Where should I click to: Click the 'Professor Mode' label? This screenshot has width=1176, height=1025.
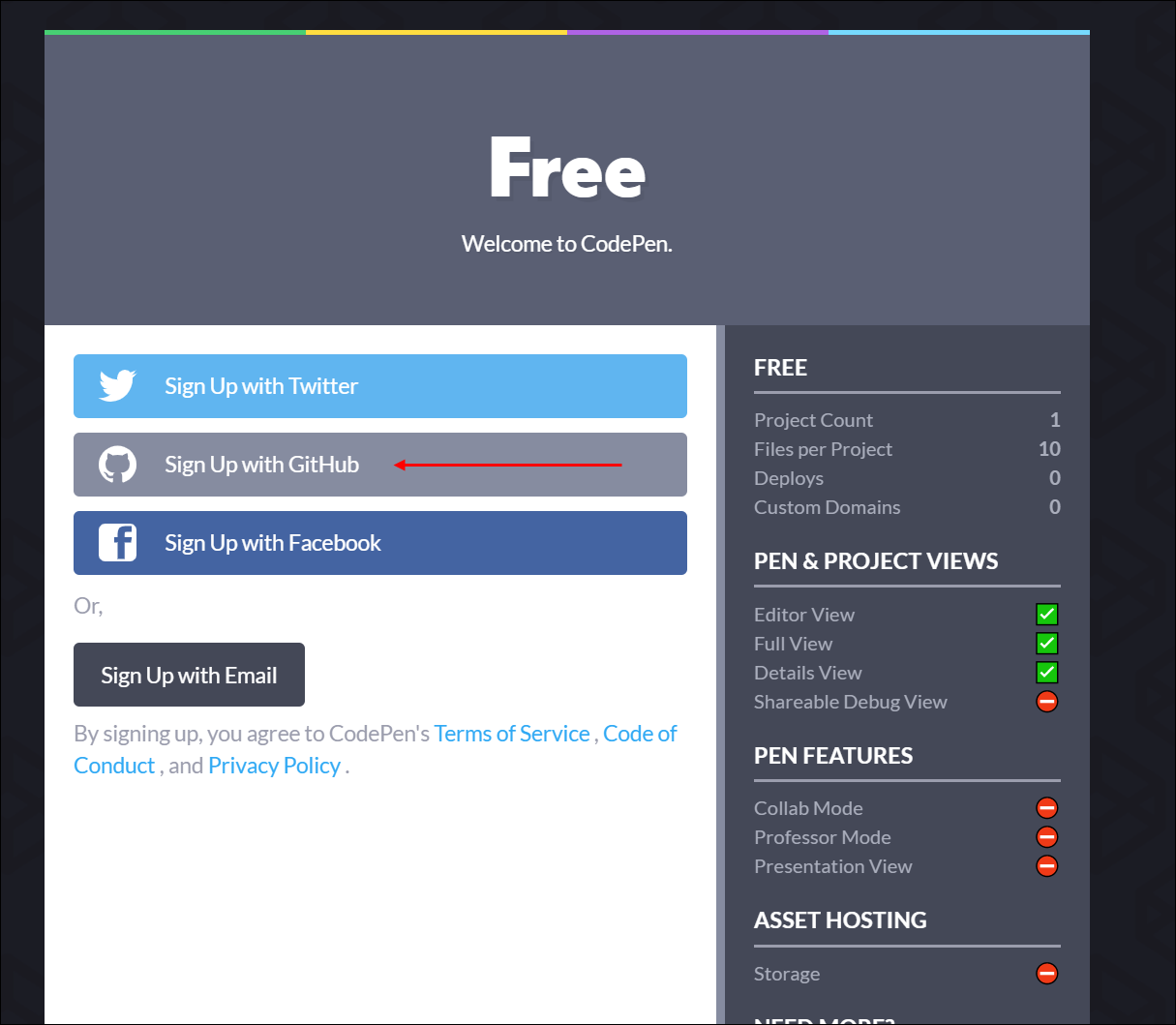click(822, 837)
